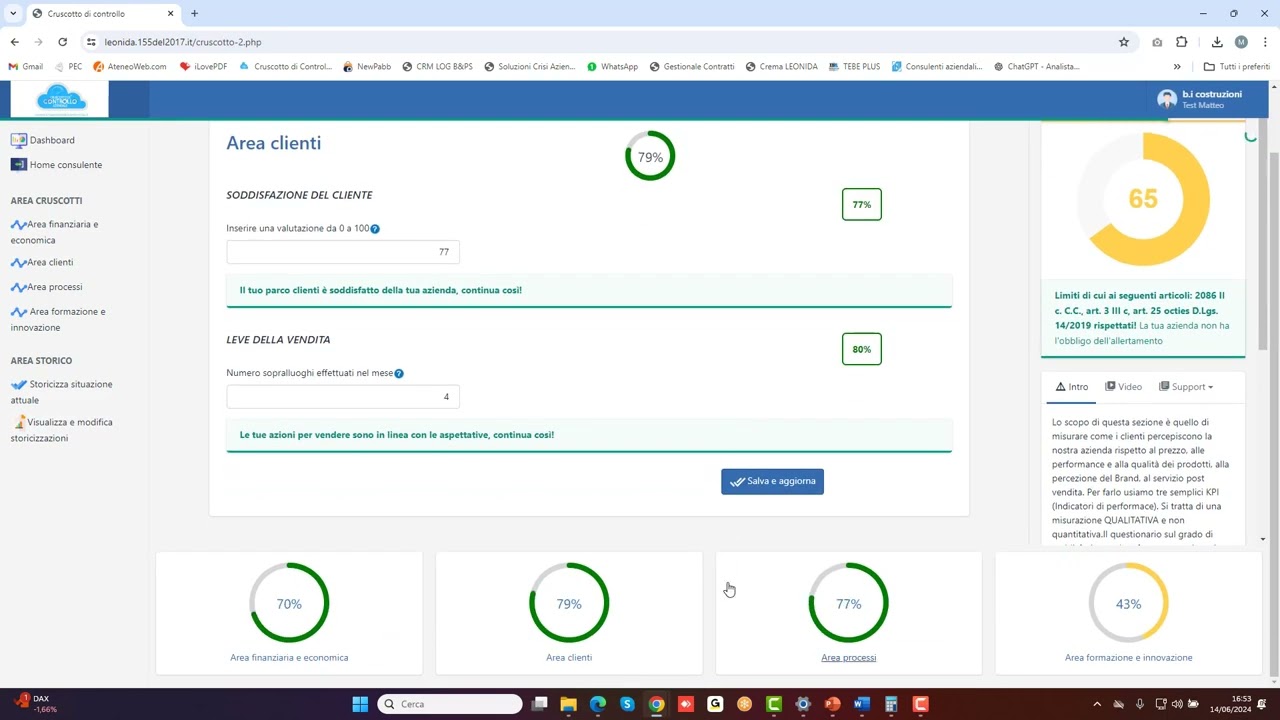The width and height of the screenshot is (1280, 720).
Task: Click the 'Numero sopralluoghi' input field
Action: click(x=342, y=397)
